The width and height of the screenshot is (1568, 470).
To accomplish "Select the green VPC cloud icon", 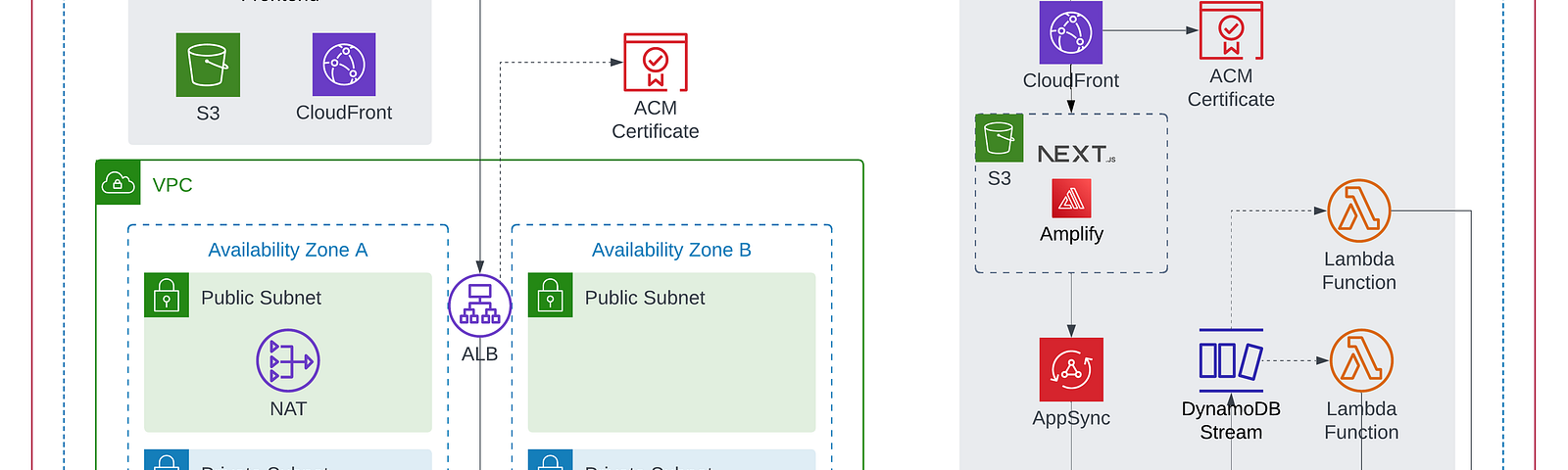I will coord(119,183).
